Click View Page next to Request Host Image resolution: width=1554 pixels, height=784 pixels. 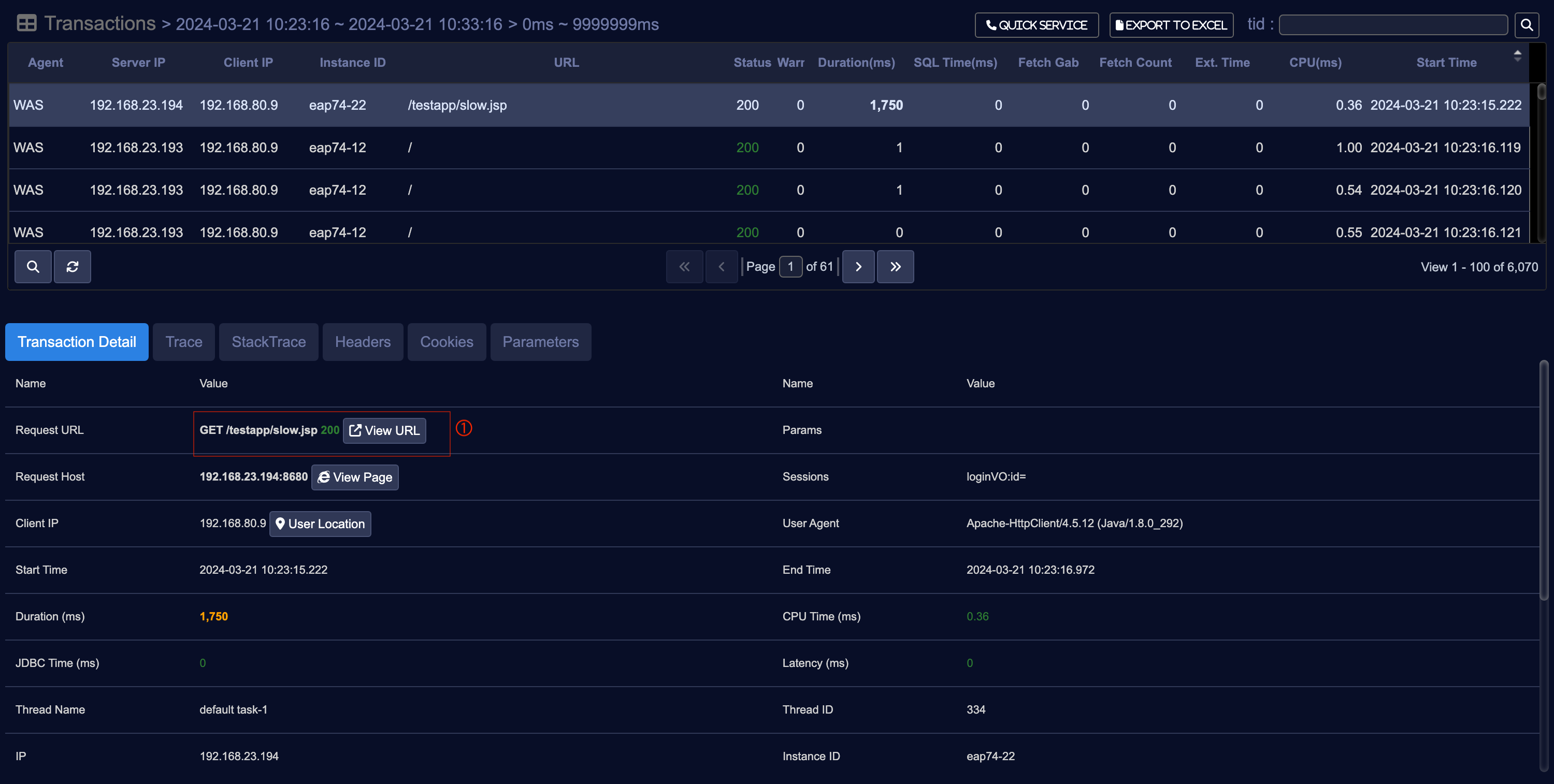(355, 477)
